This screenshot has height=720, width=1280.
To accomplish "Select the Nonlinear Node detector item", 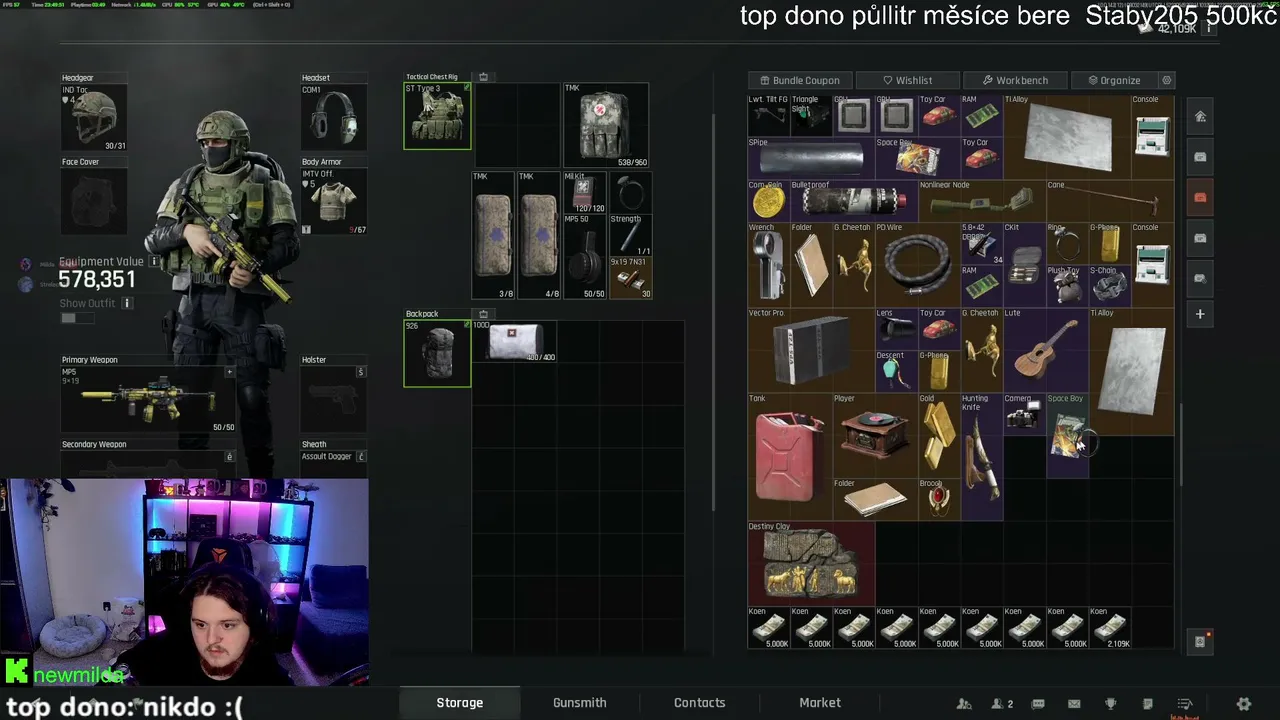I will pyautogui.click(x=981, y=201).
